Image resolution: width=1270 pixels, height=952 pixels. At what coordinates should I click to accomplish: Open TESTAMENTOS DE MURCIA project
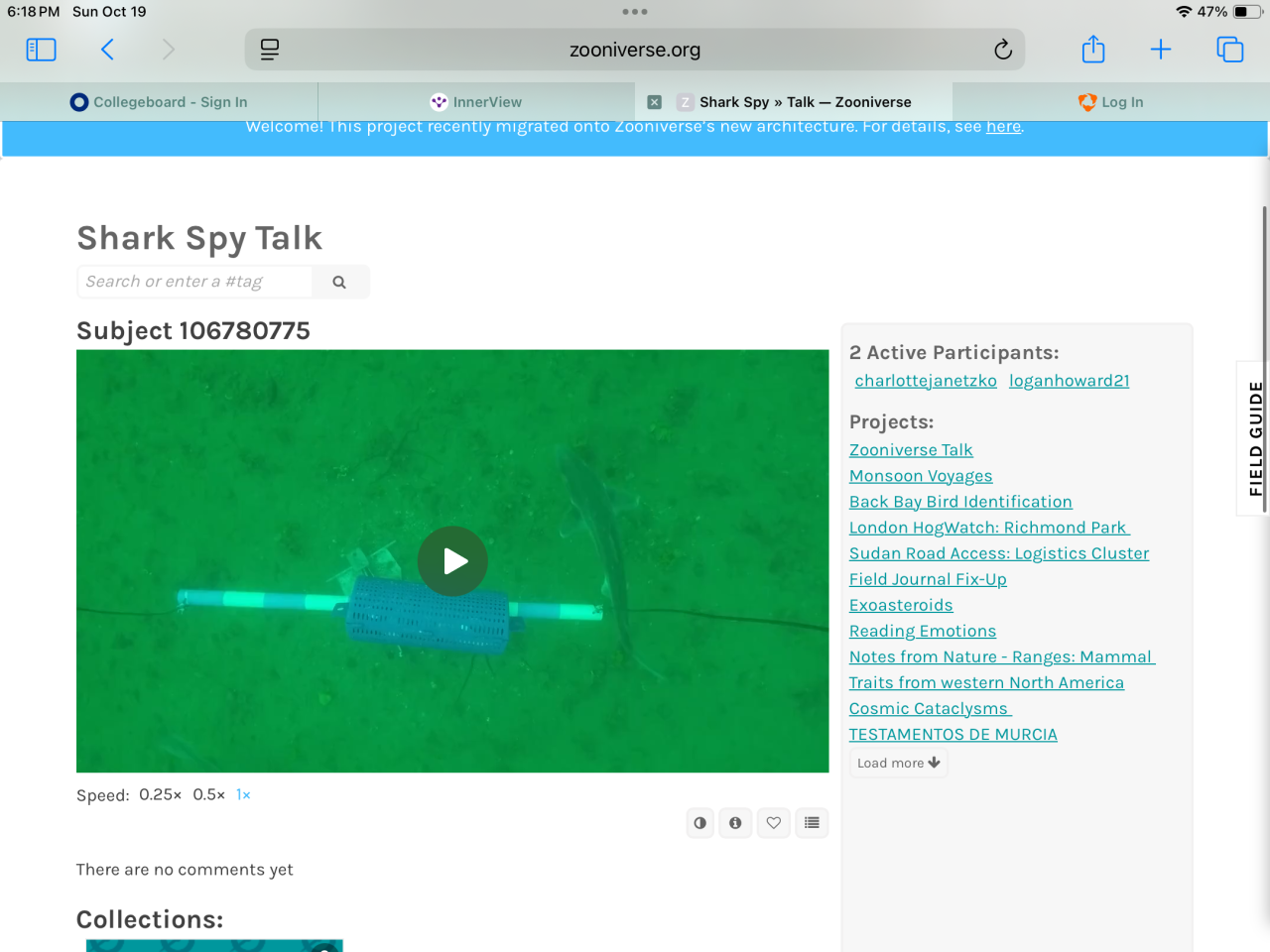[953, 734]
